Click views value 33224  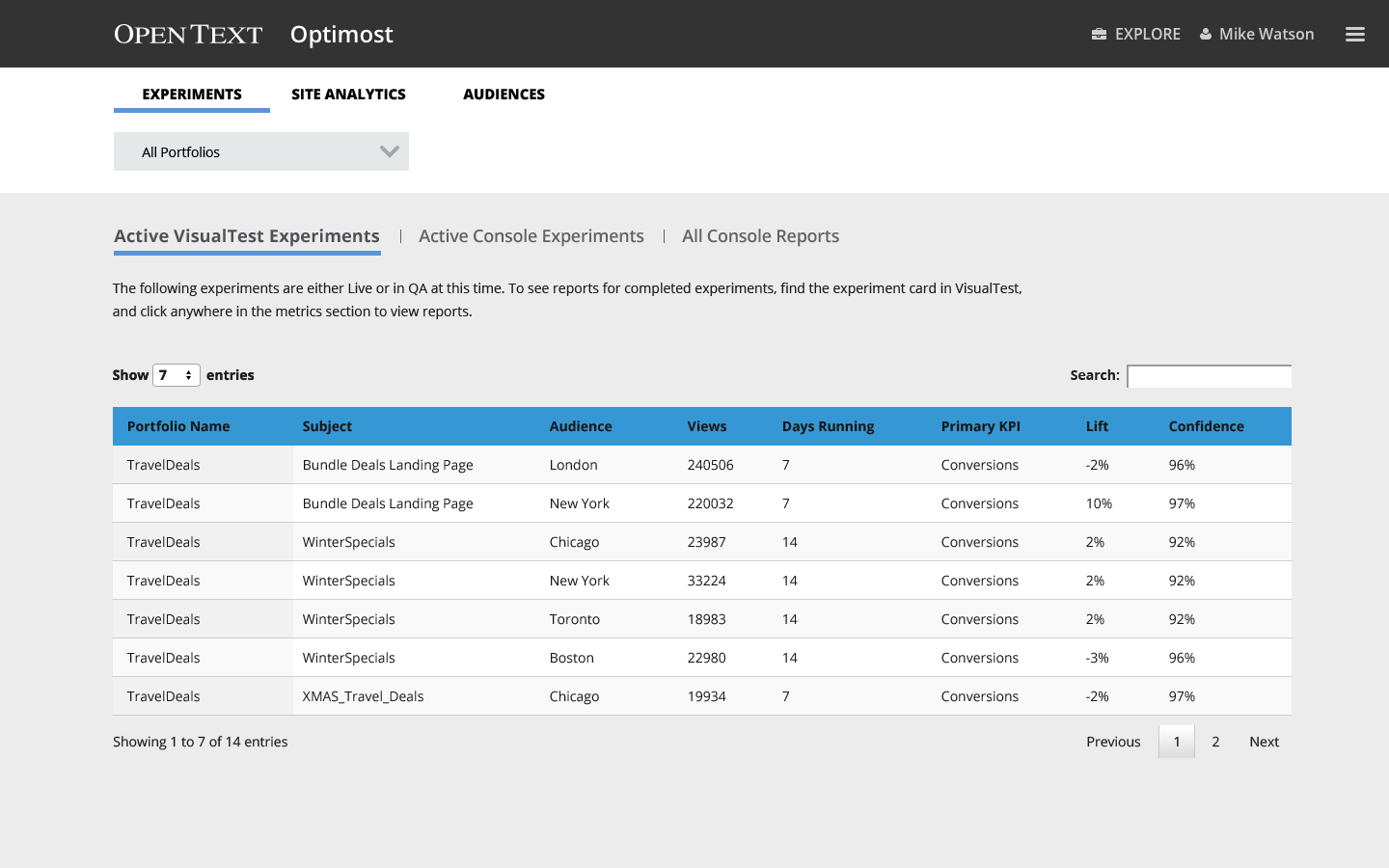click(x=707, y=581)
